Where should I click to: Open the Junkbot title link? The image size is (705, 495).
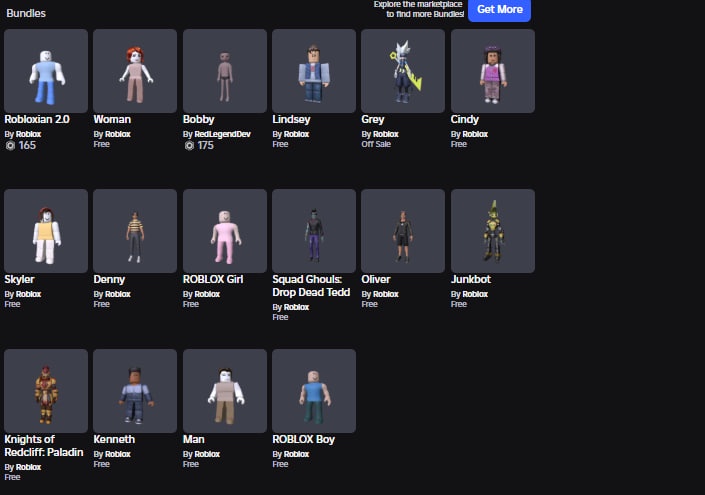click(x=470, y=280)
